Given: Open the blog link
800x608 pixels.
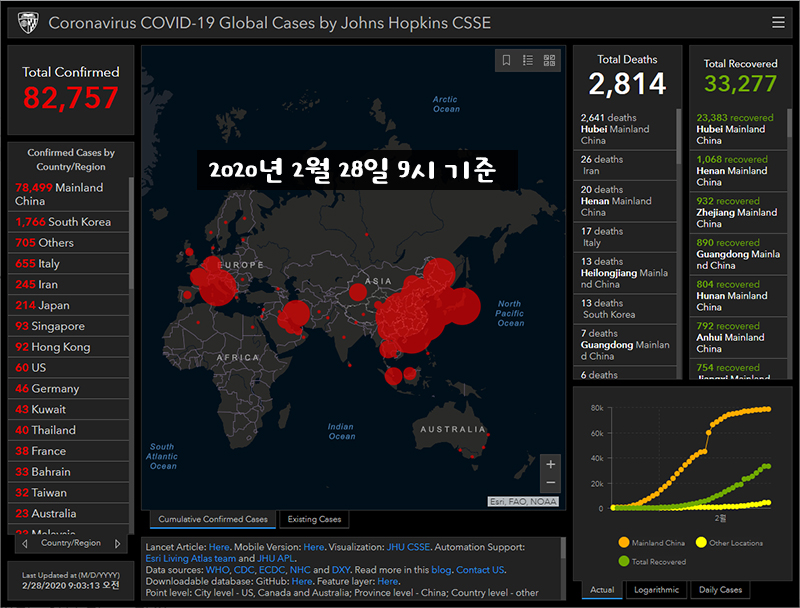Looking at the screenshot, I should [441, 570].
